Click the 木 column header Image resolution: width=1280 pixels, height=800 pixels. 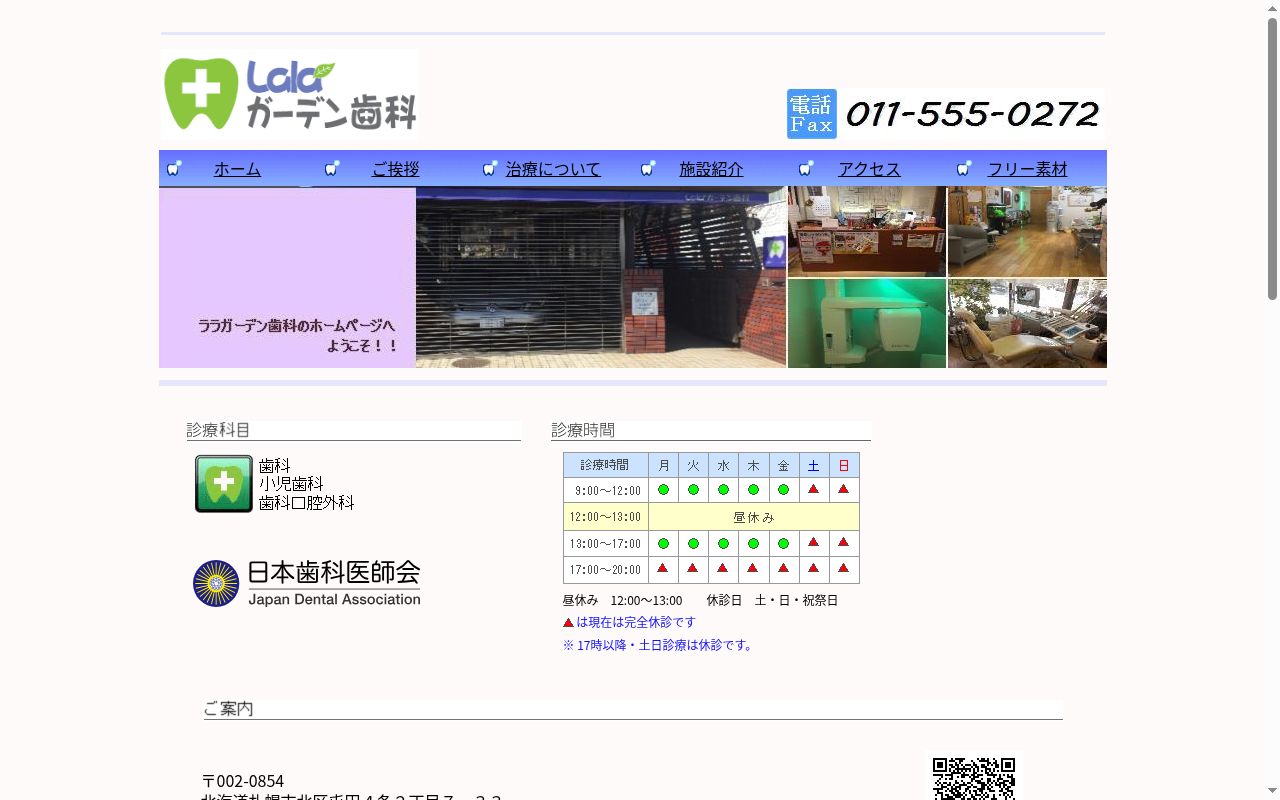coord(754,465)
